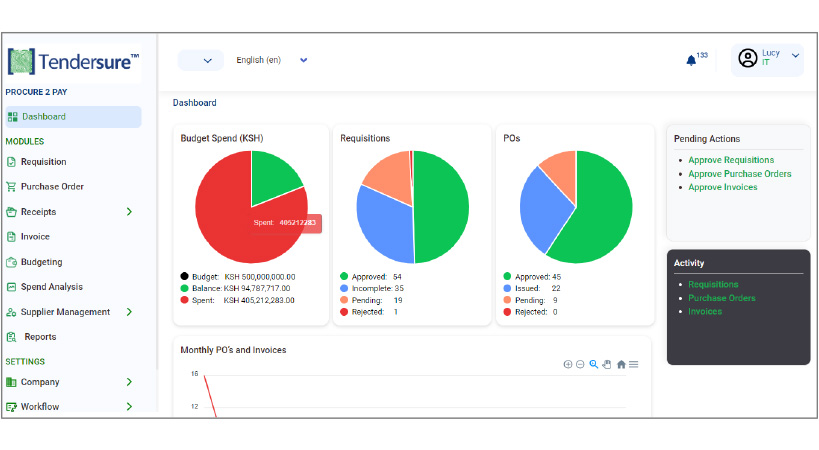
Task: Expand the Receipts submenu
Action: (x=129, y=212)
